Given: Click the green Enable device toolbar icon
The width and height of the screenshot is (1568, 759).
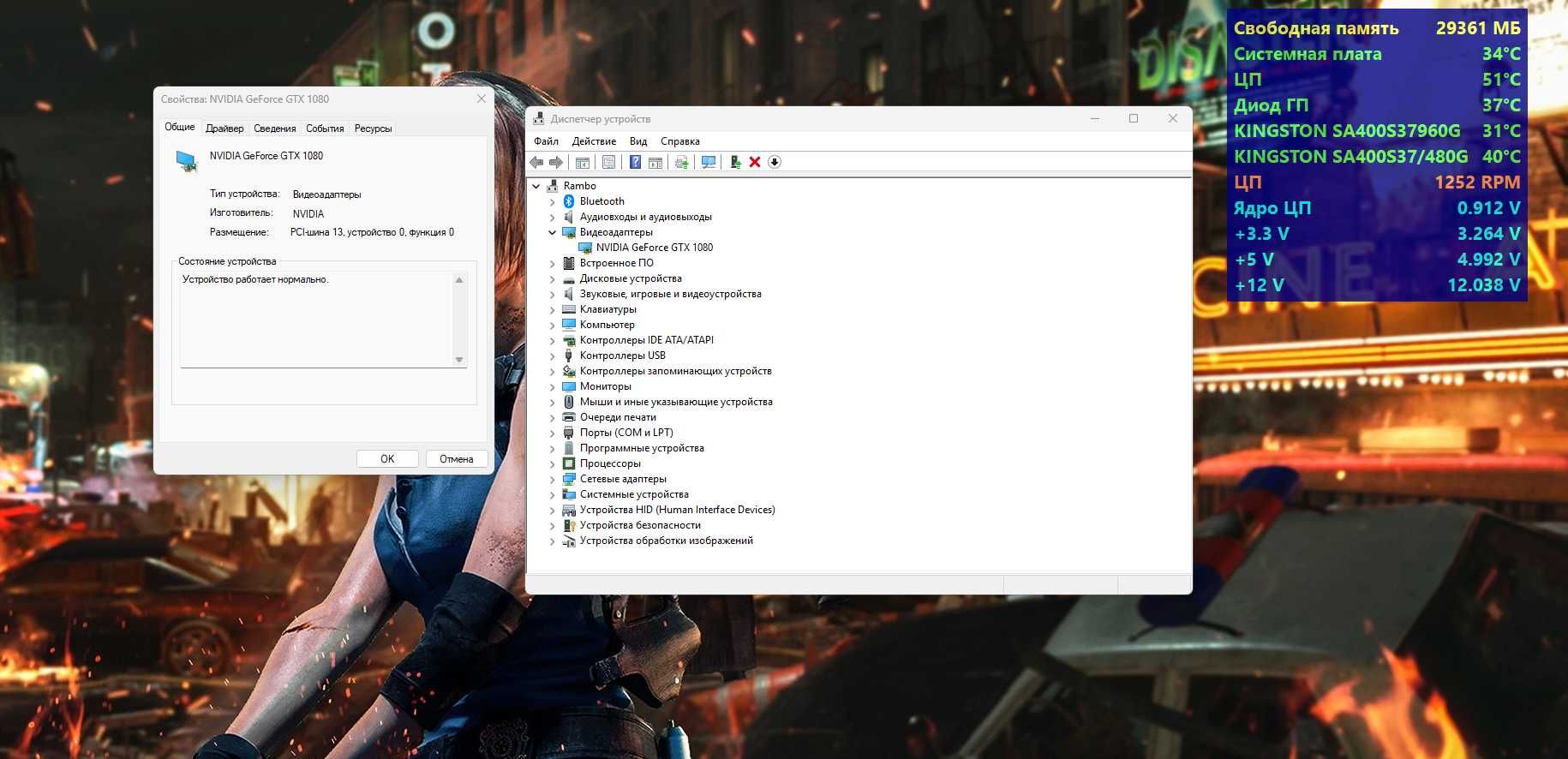Looking at the screenshot, I should [735, 162].
